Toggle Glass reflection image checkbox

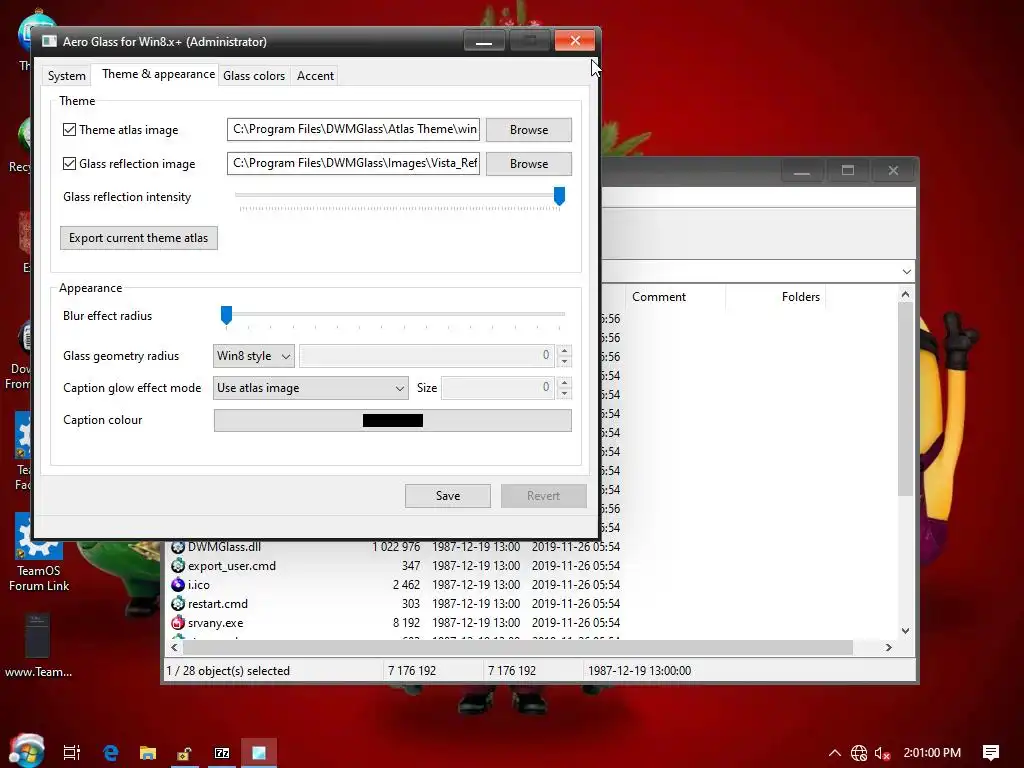pos(69,163)
